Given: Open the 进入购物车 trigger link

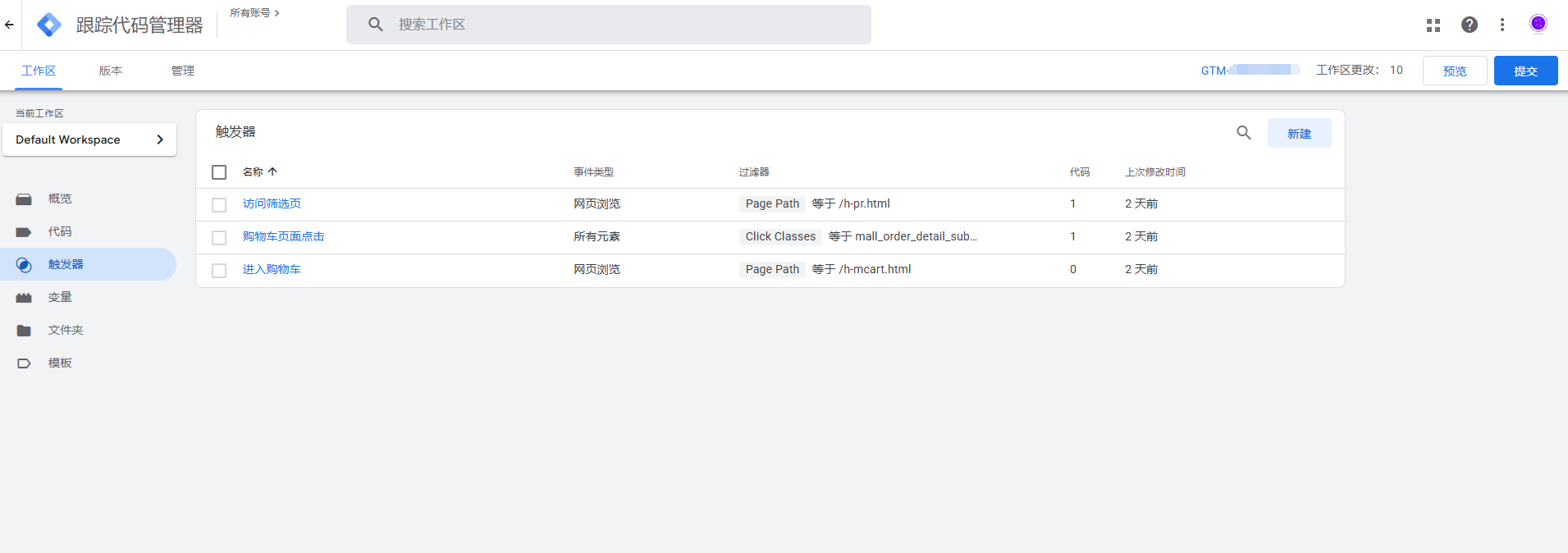Looking at the screenshot, I should pos(272,269).
